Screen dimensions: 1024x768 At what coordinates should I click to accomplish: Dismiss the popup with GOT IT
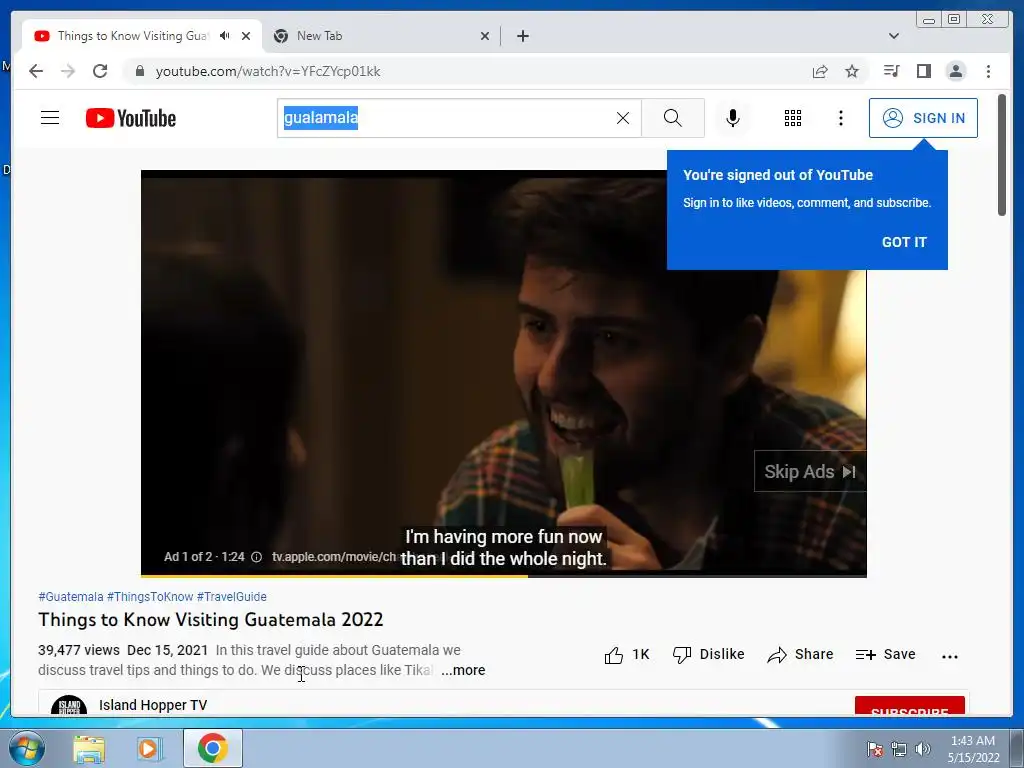[904, 242]
